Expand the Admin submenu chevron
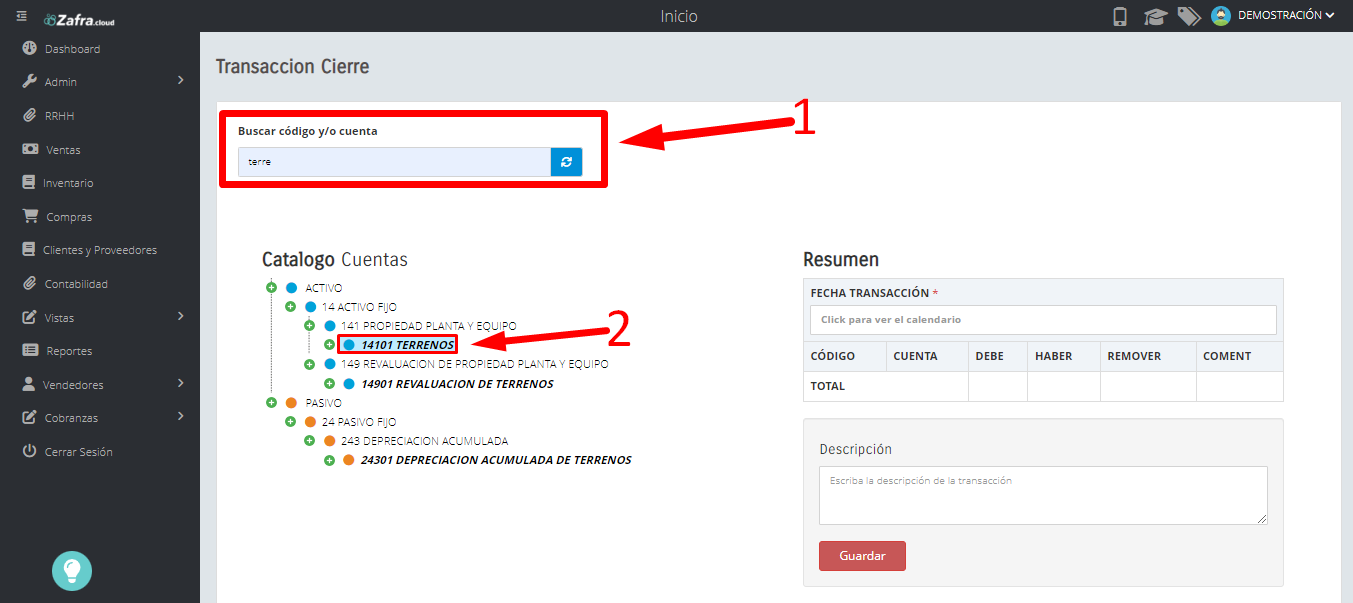Image resolution: width=1353 pixels, height=603 pixels. pyautogui.click(x=181, y=81)
